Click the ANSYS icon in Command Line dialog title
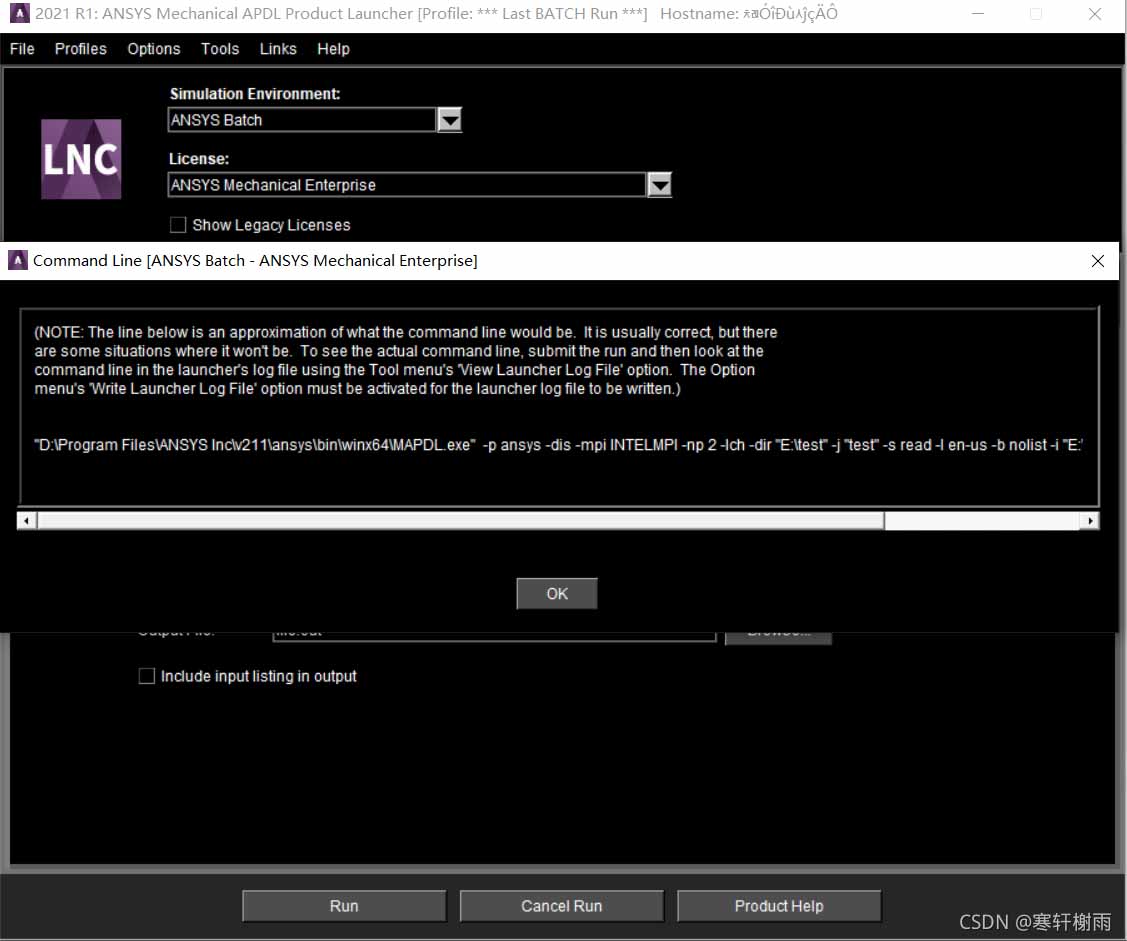This screenshot has width=1127, height=941. [x=17, y=260]
